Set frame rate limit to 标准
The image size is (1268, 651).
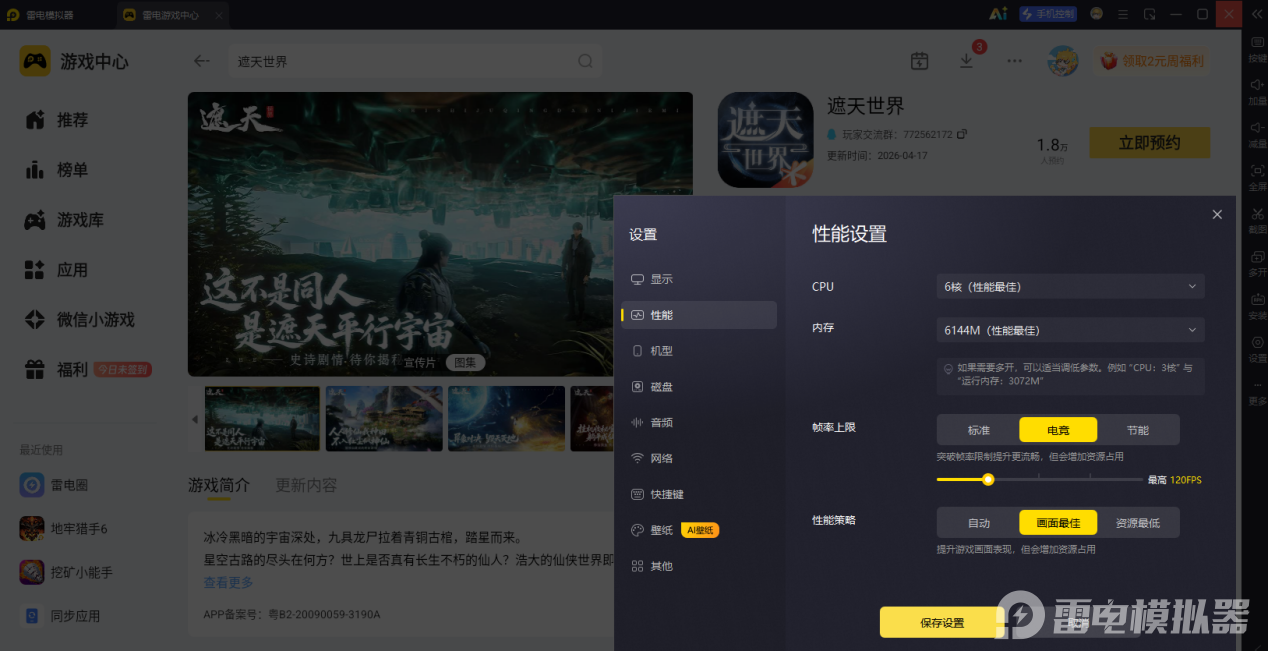[978, 430]
